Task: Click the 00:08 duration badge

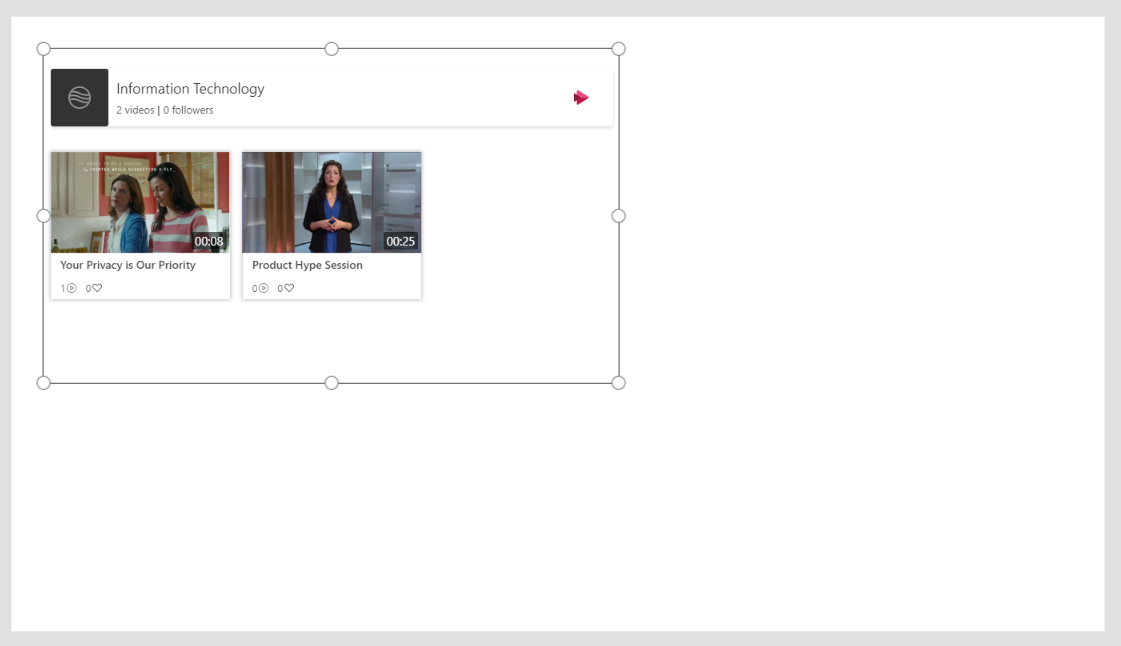Action: click(209, 242)
